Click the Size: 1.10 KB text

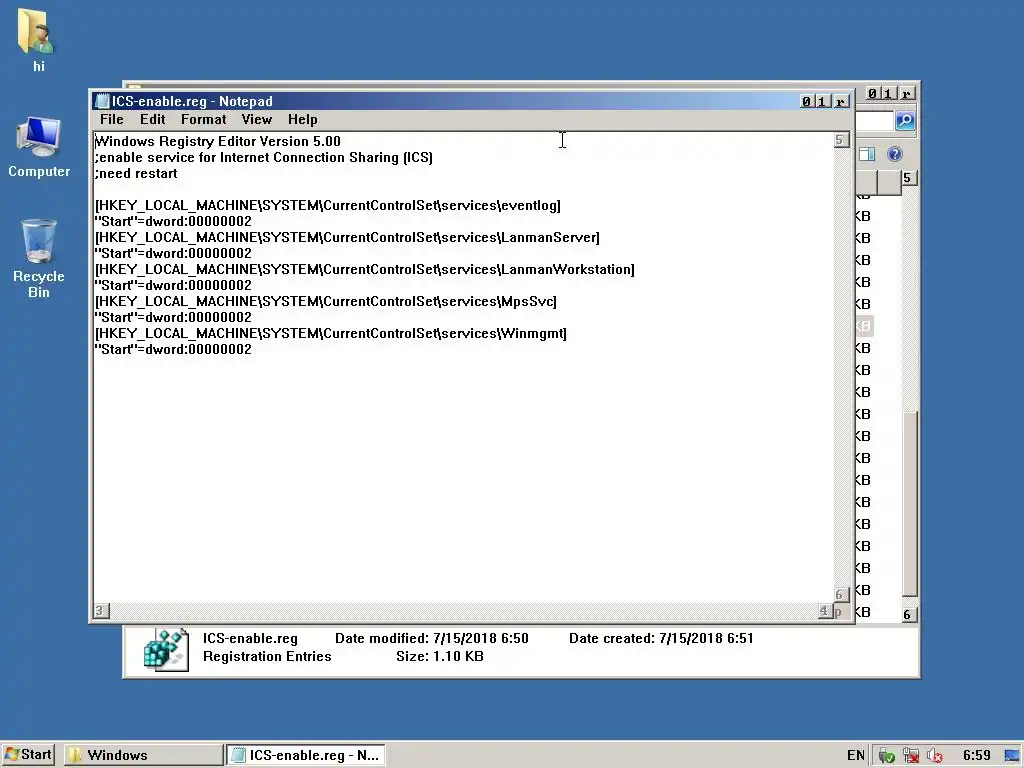[440, 656]
